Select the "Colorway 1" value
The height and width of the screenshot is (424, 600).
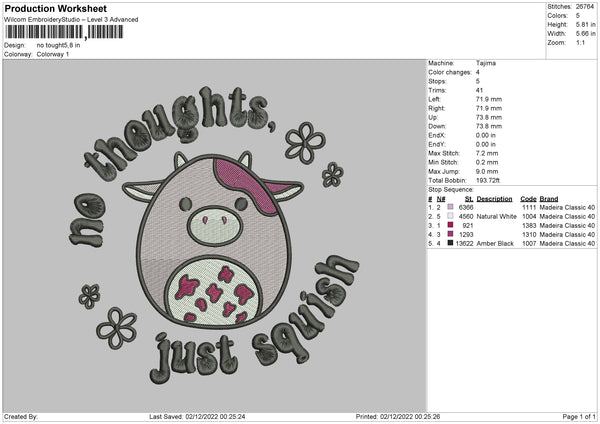[53, 54]
